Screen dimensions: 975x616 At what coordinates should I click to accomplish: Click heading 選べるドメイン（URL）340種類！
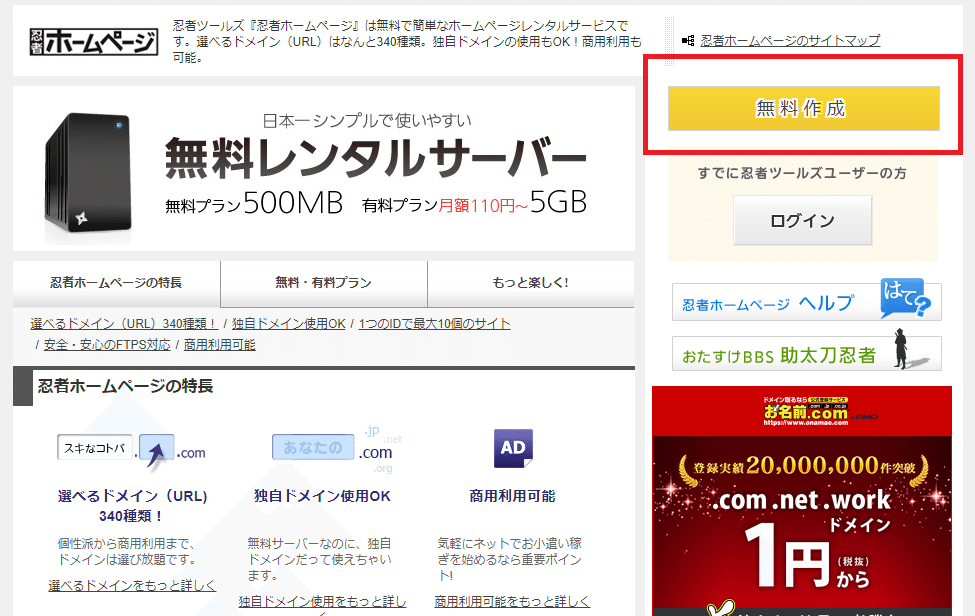132,505
